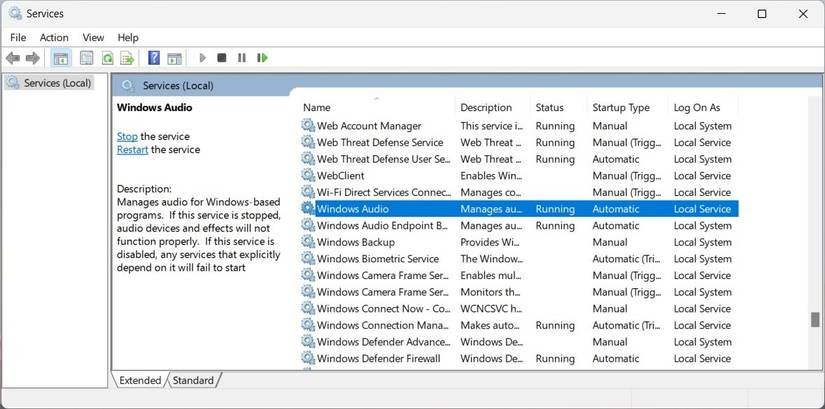Viewport: 825px width, 409px height.
Task: Select the Windows Defender Firewall service
Action: (378, 358)
